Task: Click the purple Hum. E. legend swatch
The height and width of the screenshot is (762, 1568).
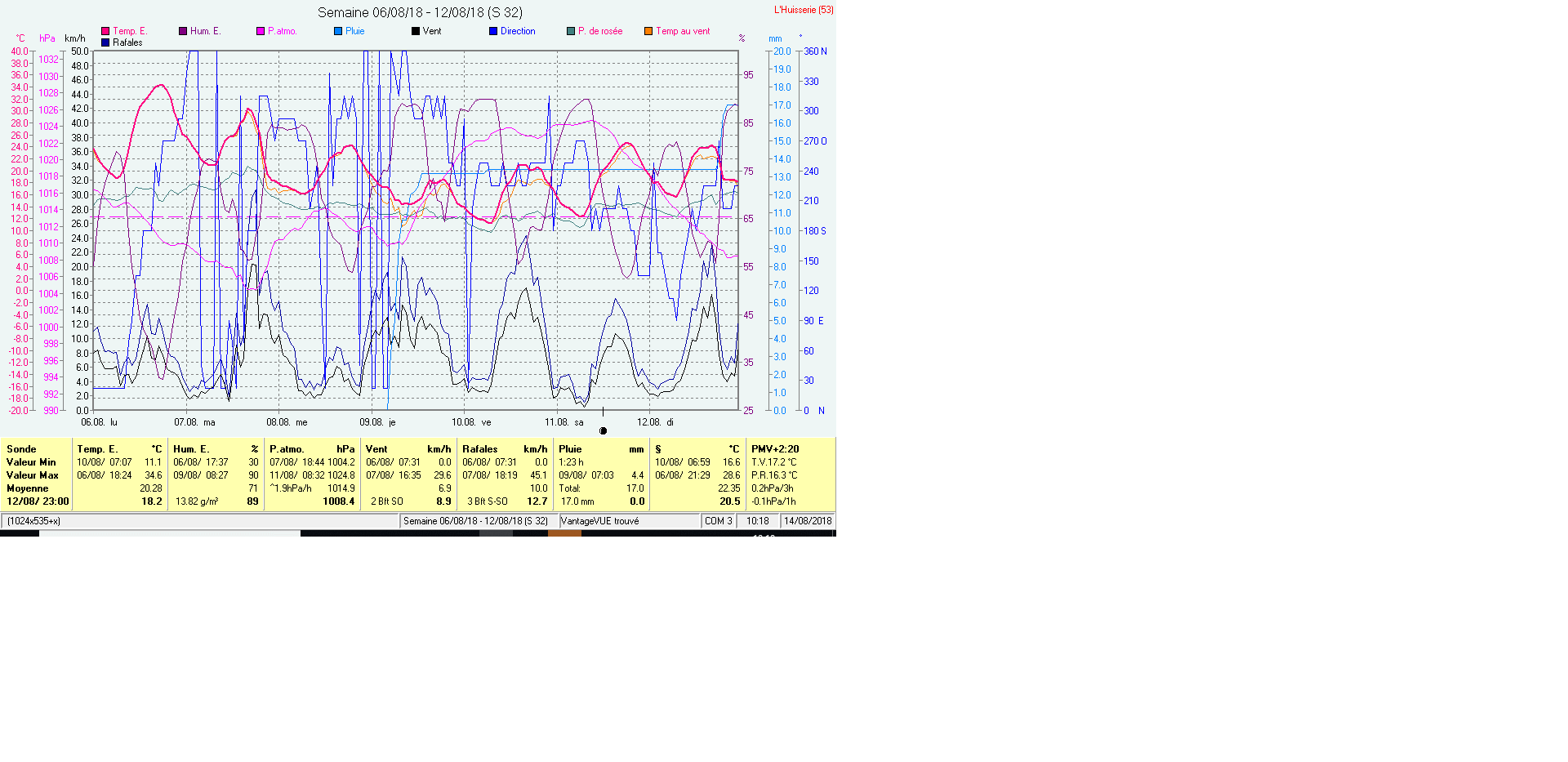Action: [x=183, y=31]
